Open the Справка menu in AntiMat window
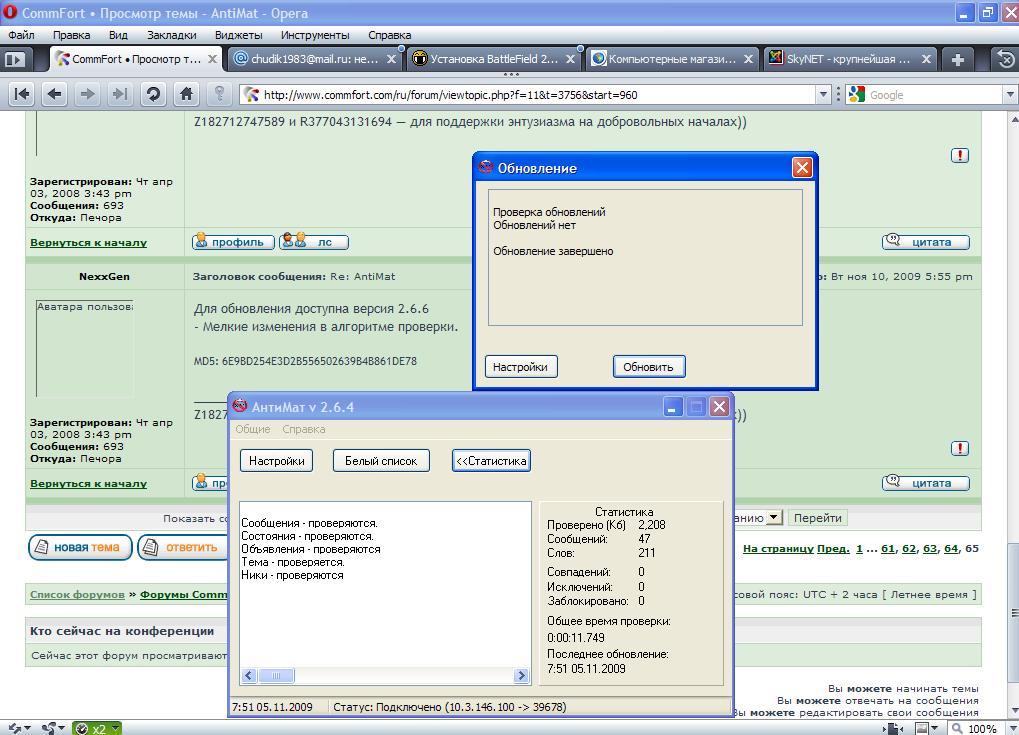 303,429
